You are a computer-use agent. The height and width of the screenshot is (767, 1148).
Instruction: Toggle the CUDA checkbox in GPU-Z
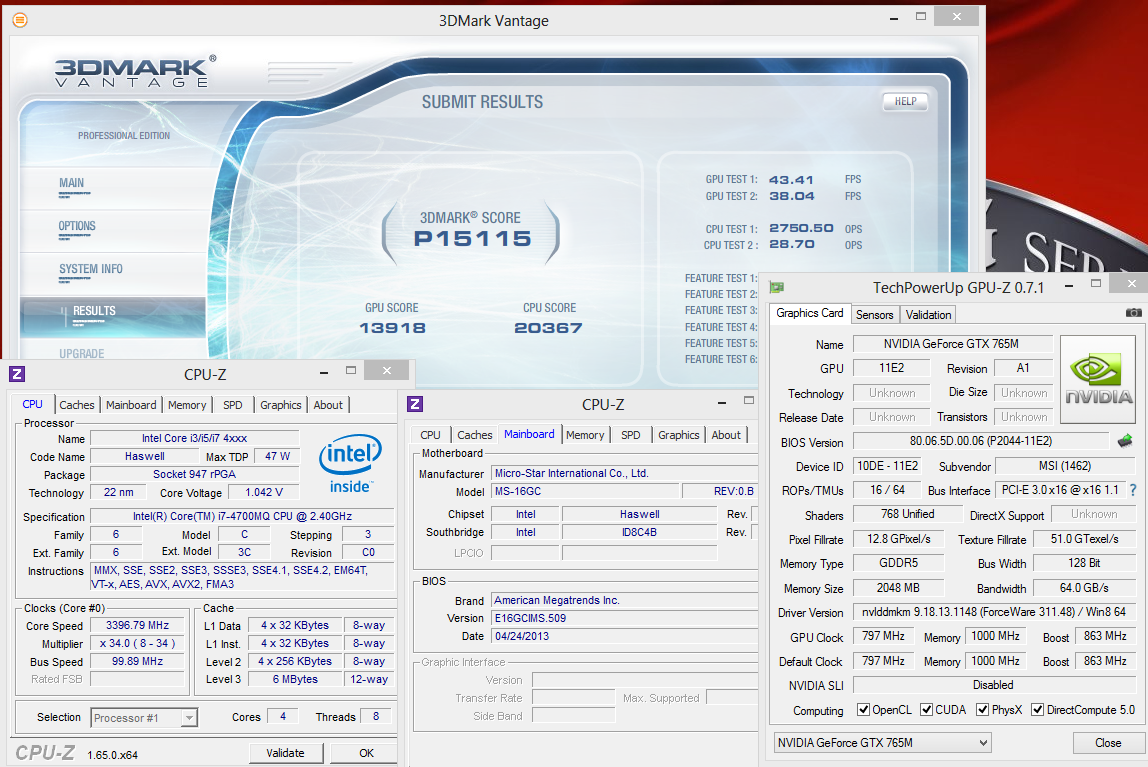[926, 709]
